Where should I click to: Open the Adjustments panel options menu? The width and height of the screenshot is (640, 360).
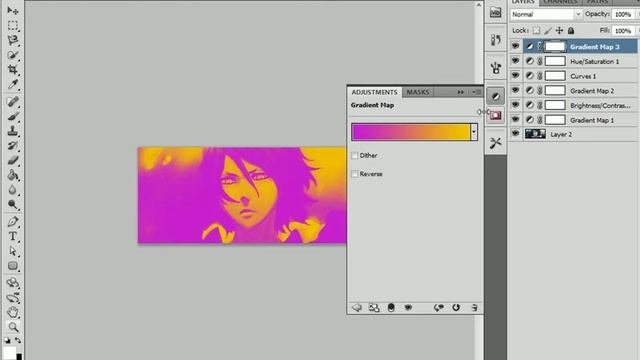pyautogui.click(x=477, y=92)
